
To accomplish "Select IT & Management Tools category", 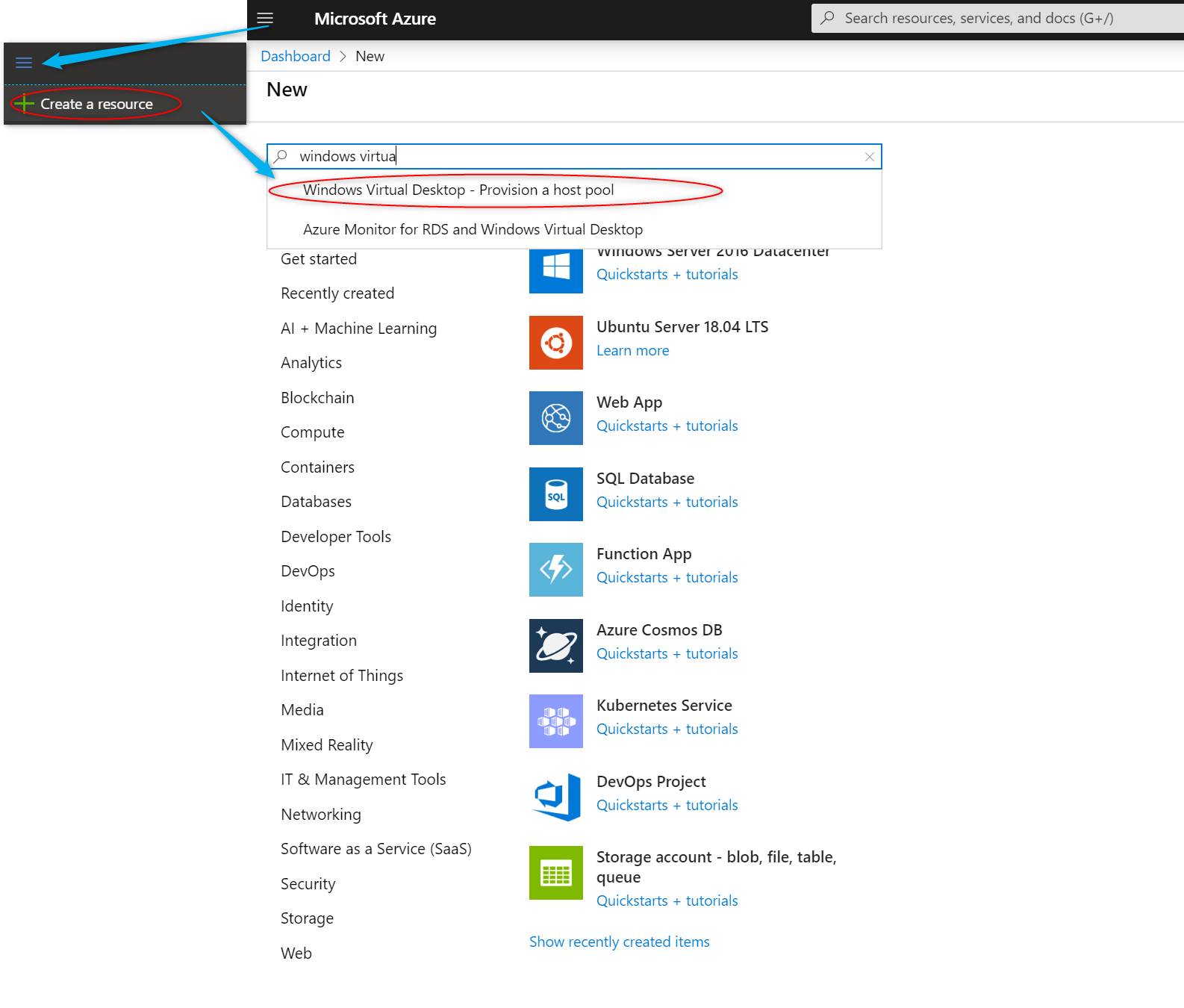I will [364, 780].
